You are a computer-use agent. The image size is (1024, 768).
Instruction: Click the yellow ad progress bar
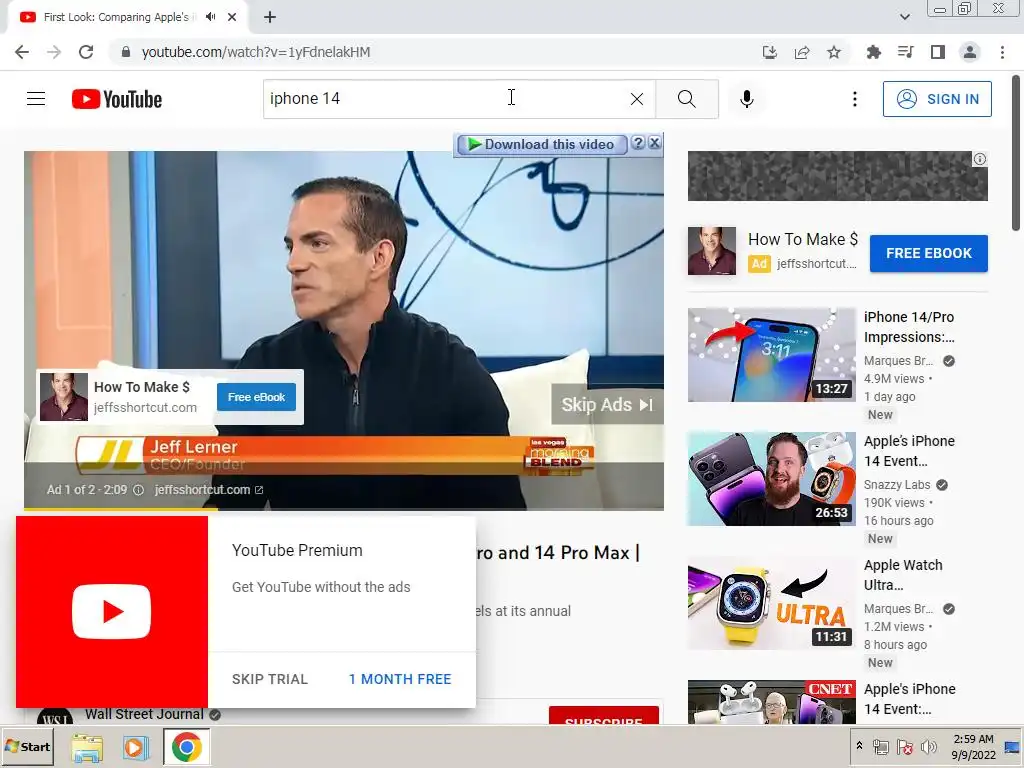pos(121,508)
